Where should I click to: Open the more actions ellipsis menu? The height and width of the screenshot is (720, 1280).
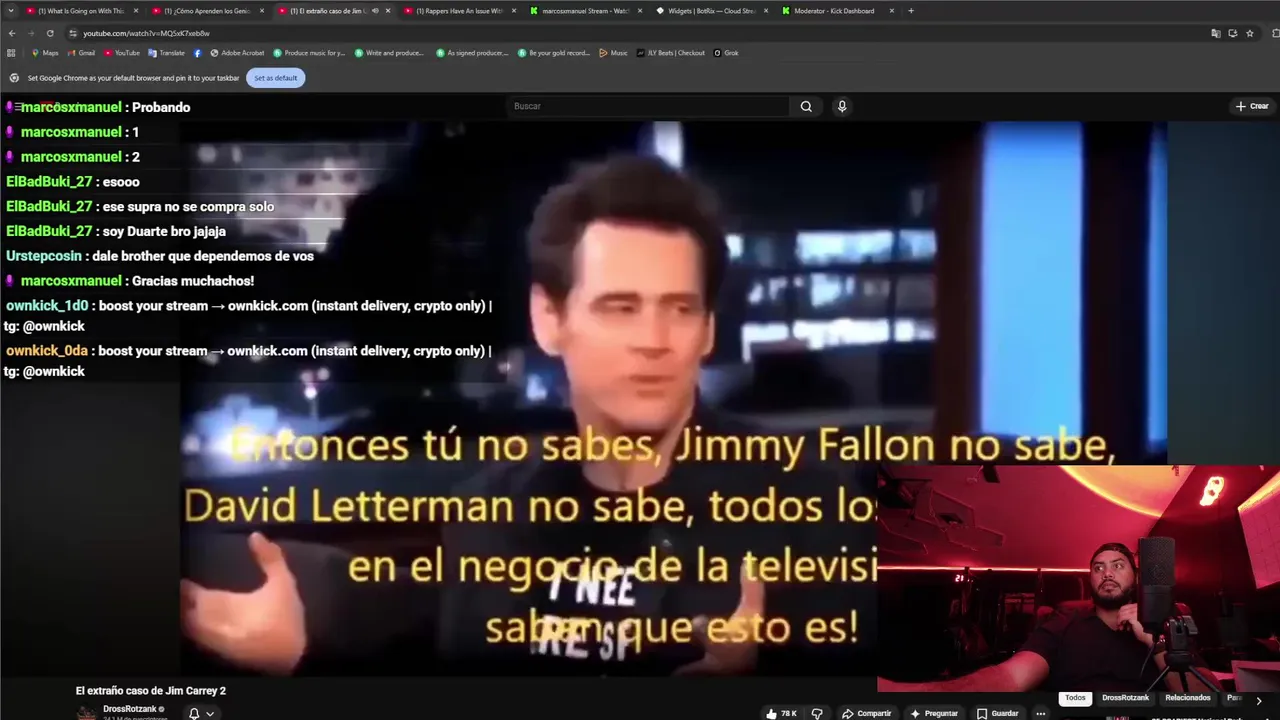click(1040, 713)
